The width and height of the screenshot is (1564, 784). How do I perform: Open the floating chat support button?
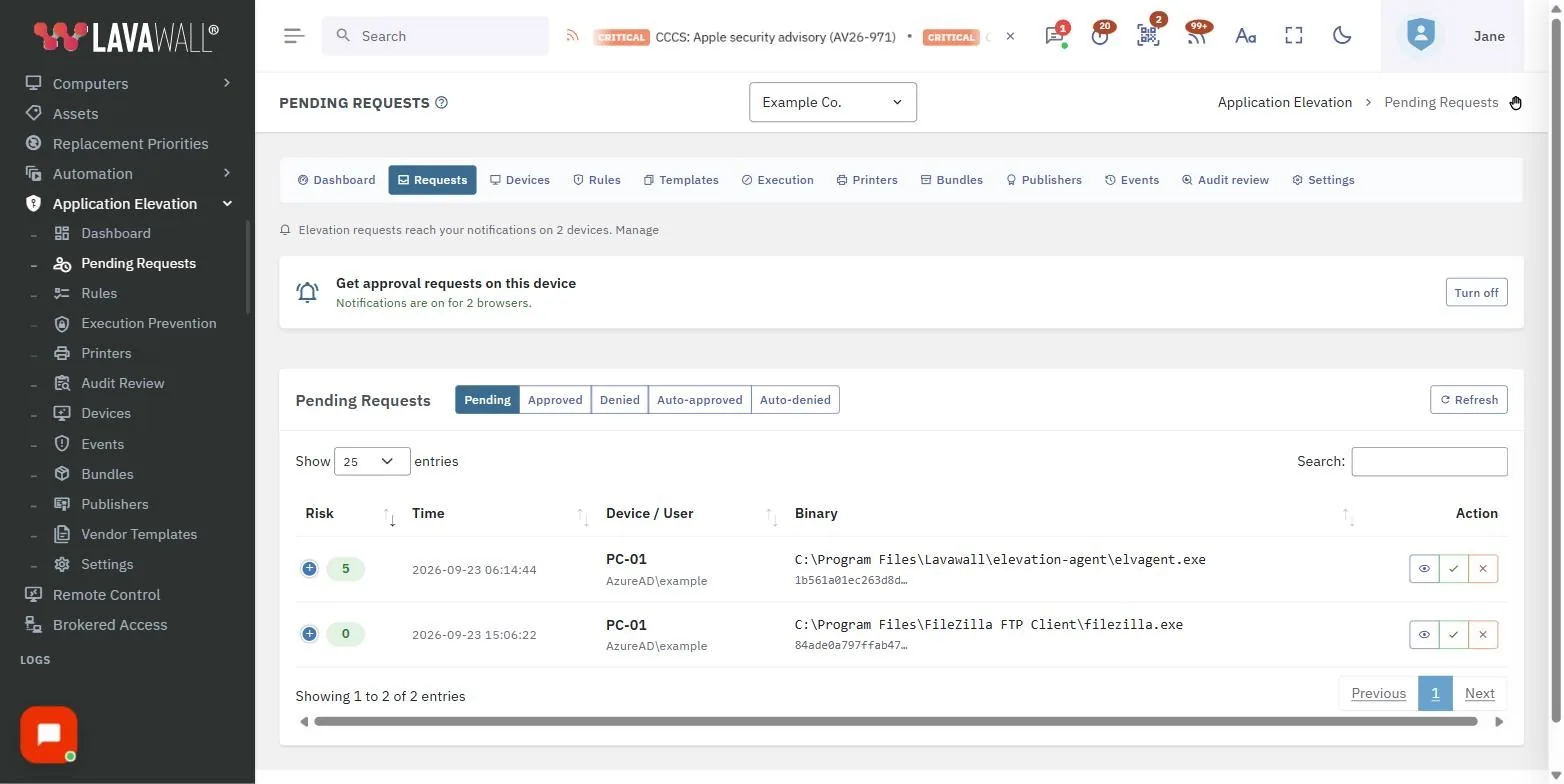pos(49,735)
